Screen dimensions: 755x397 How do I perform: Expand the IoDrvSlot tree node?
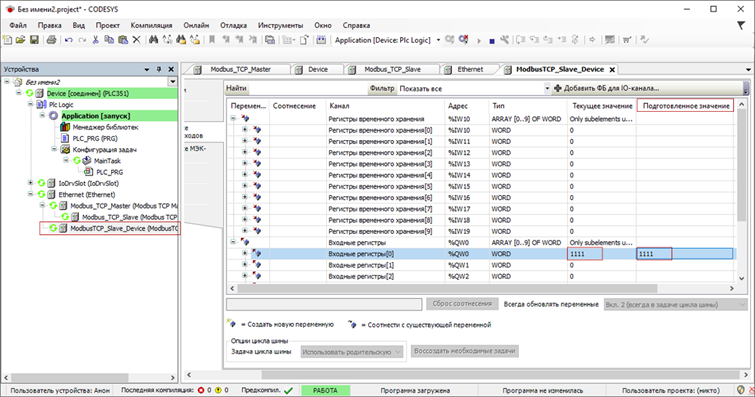click(30, 183)
